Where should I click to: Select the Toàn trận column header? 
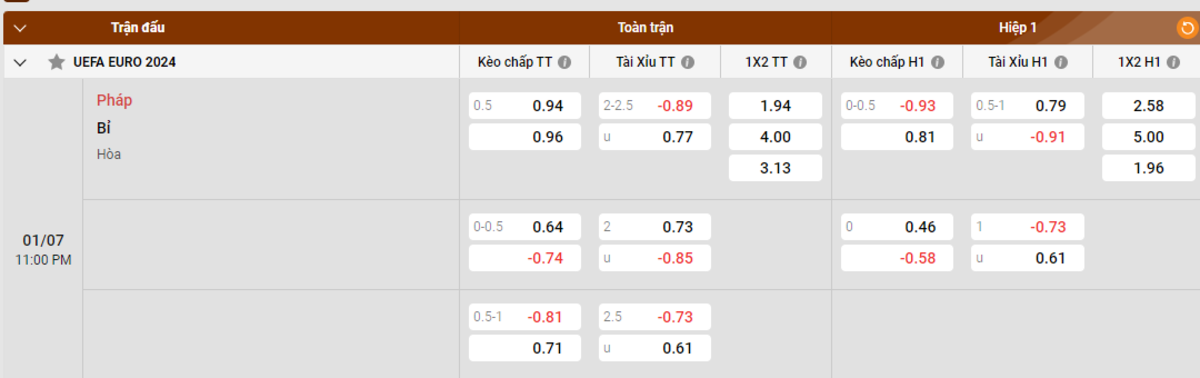coord(645,28)
